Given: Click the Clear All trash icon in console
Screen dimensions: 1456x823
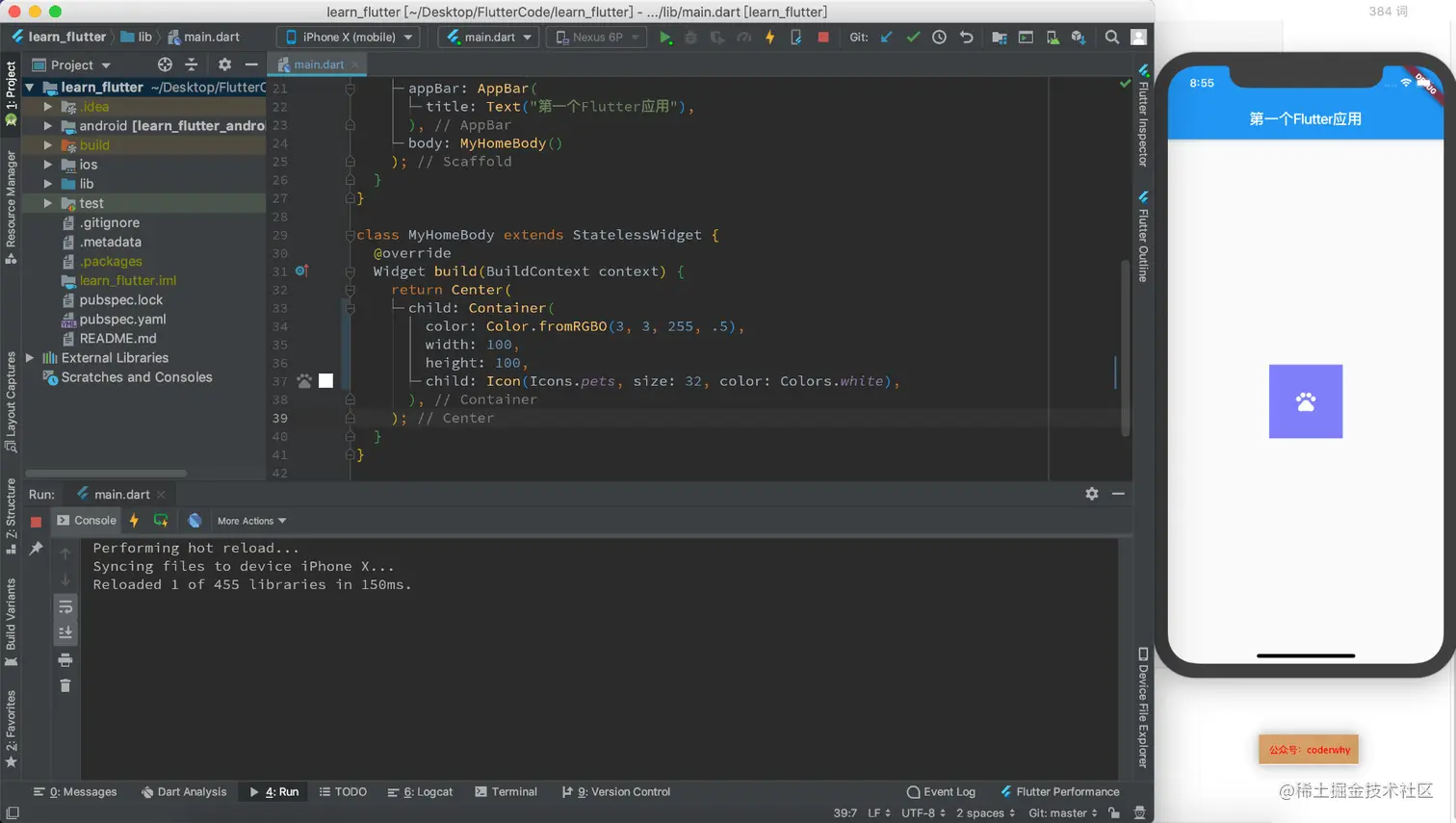Looking at the screenshot, I should pyautogui.click(x=65, y=685).
